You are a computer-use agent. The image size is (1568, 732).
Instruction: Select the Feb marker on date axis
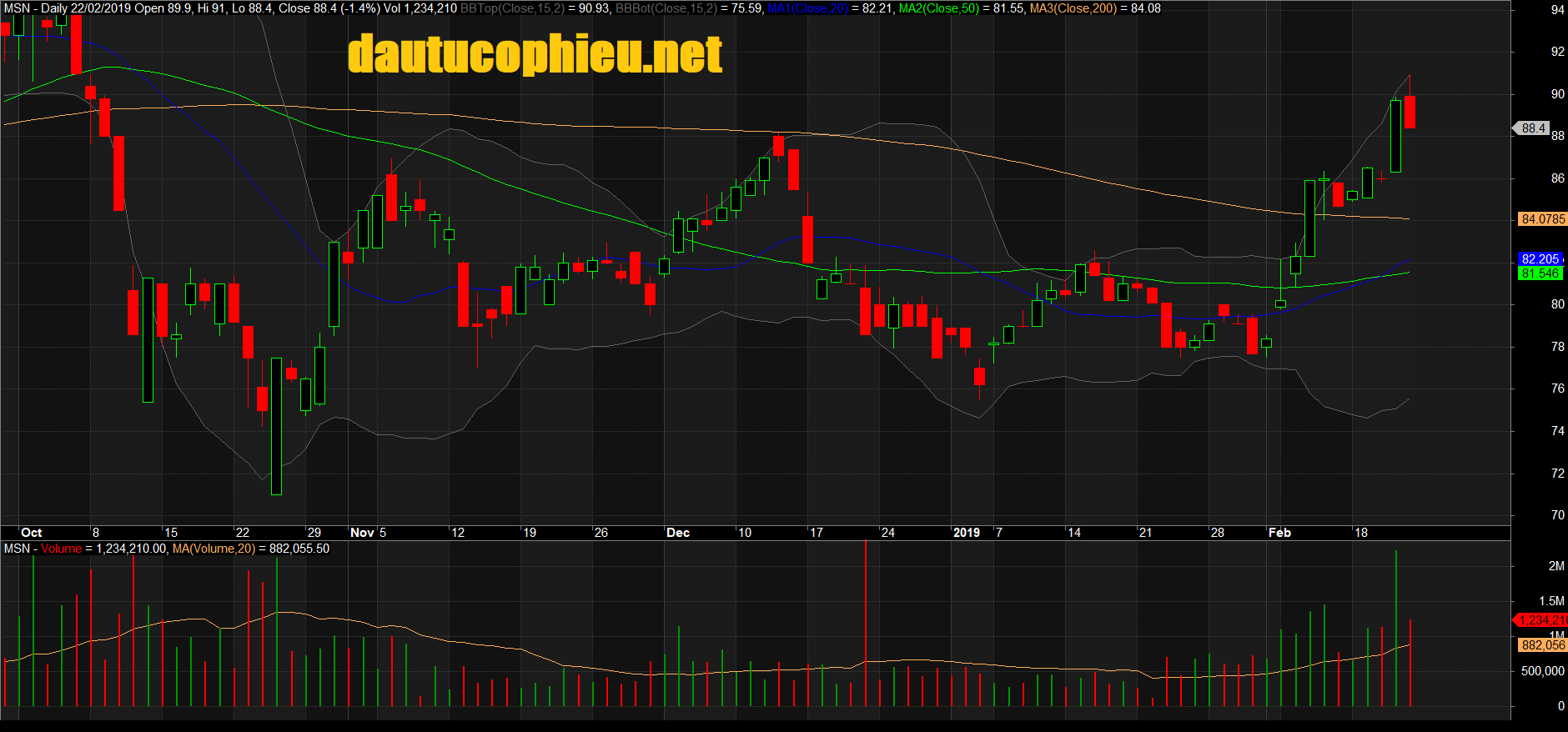(x=1279, y=533)
